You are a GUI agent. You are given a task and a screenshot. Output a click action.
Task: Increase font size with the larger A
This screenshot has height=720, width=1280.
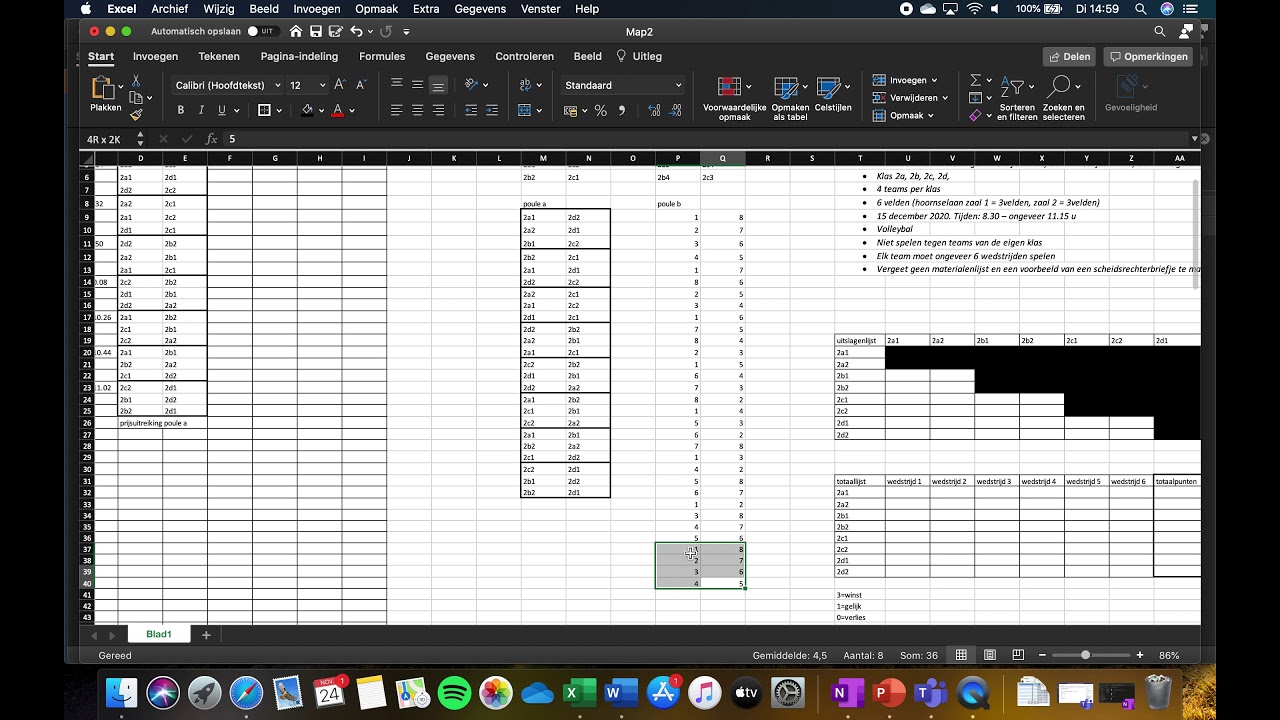point(340,85)
